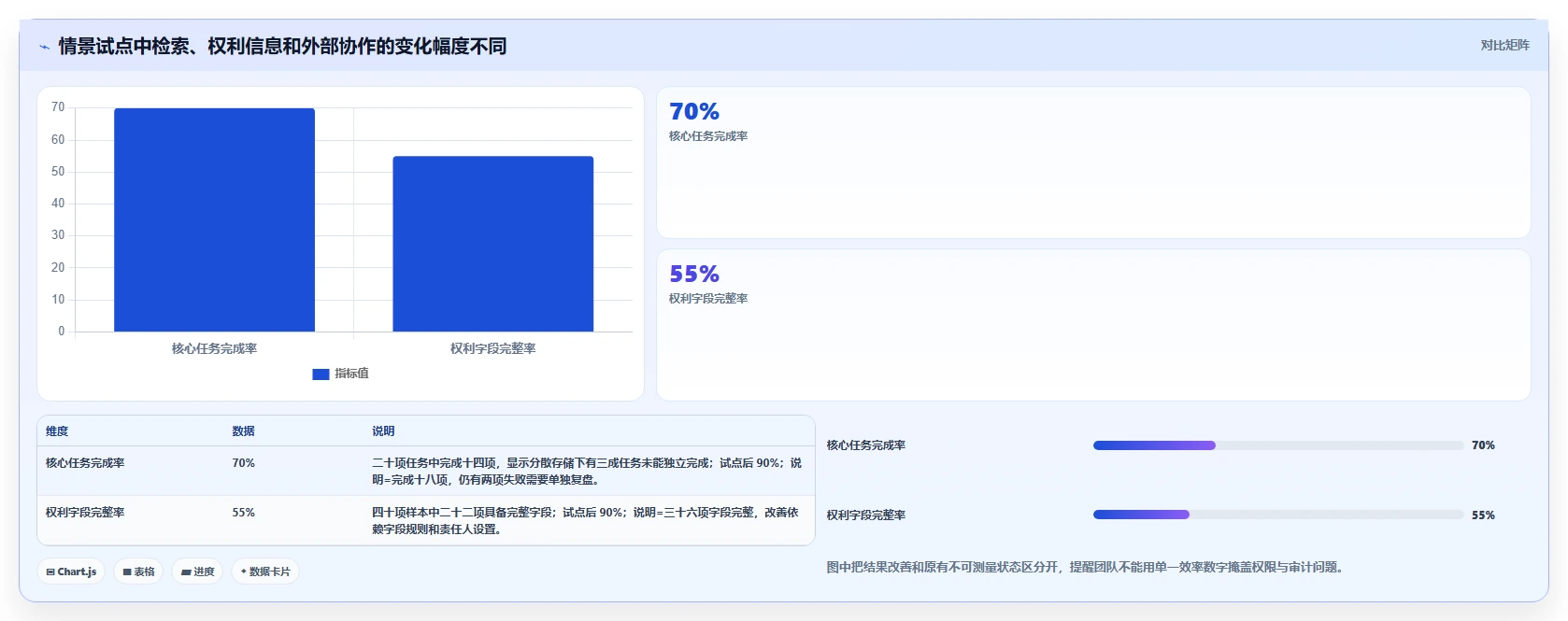Click the description starting 四十项样本中二十二项

tap(585, 521)
